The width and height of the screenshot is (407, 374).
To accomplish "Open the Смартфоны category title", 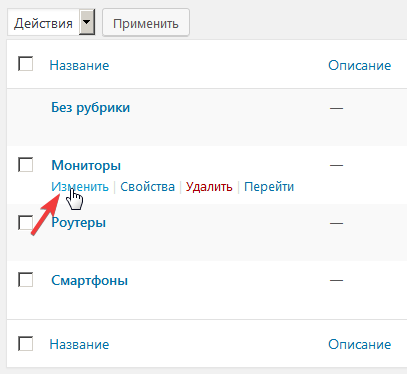I will 89,280.
